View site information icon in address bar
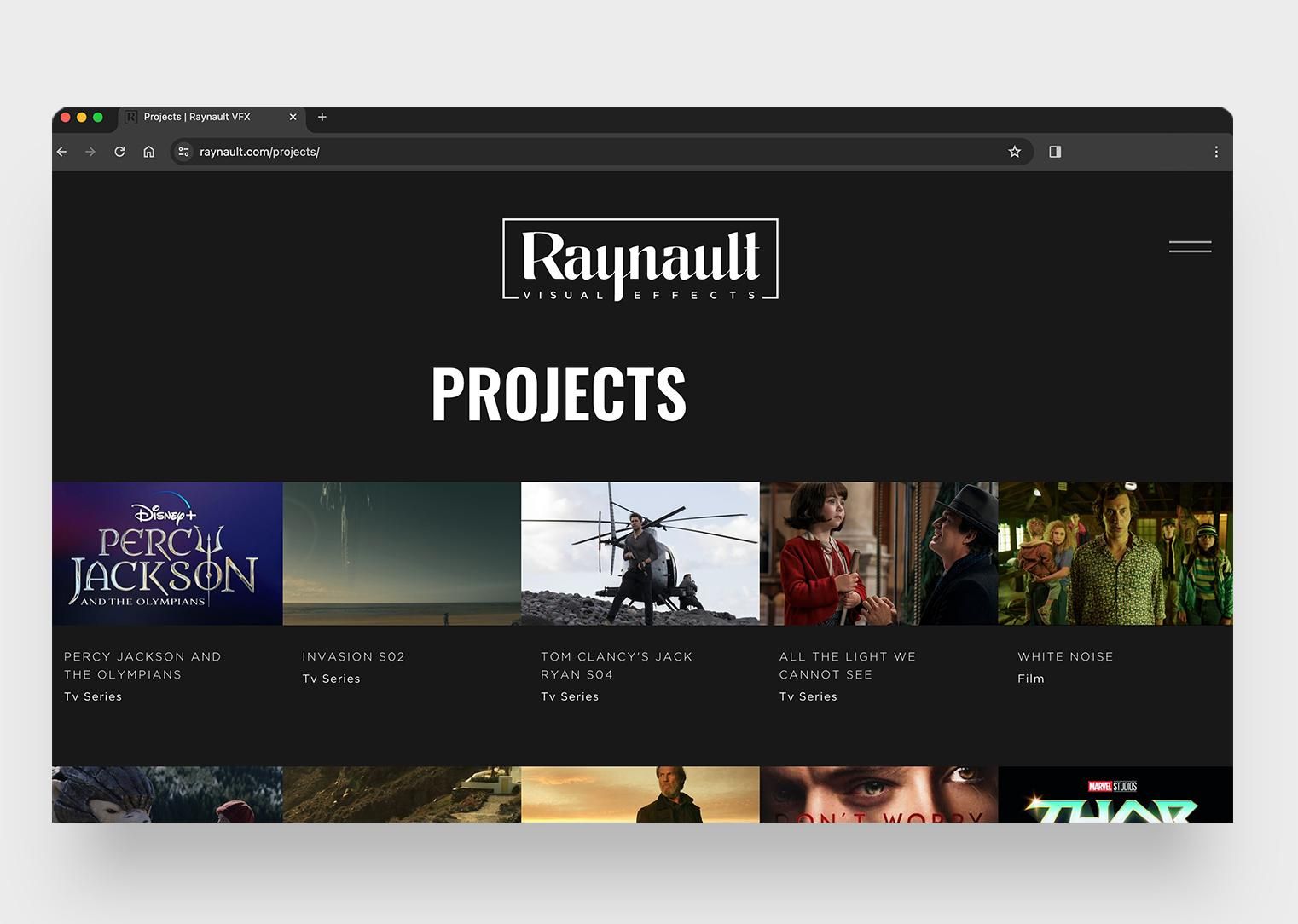 183,152
